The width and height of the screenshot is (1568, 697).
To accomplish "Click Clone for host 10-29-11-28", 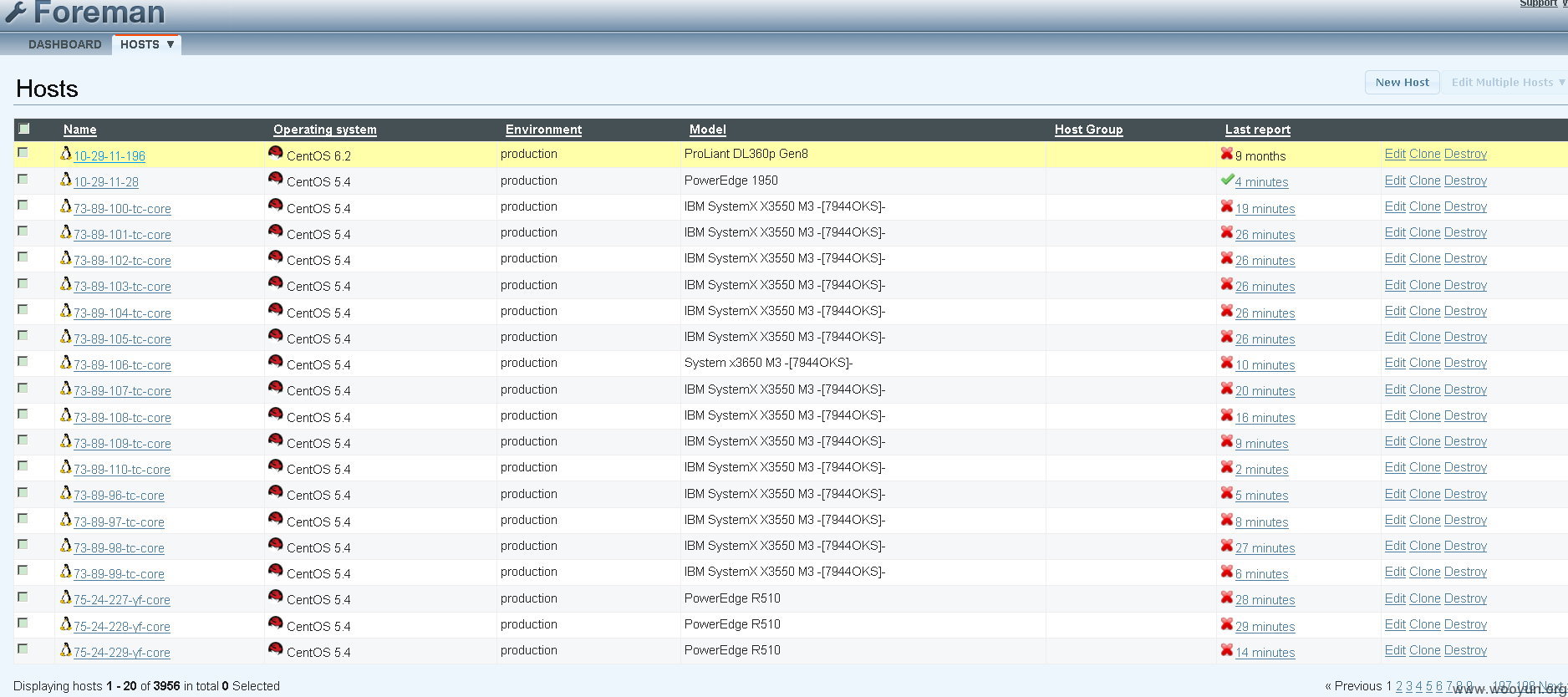I will pyautogui.click(x=1424, y=181).
